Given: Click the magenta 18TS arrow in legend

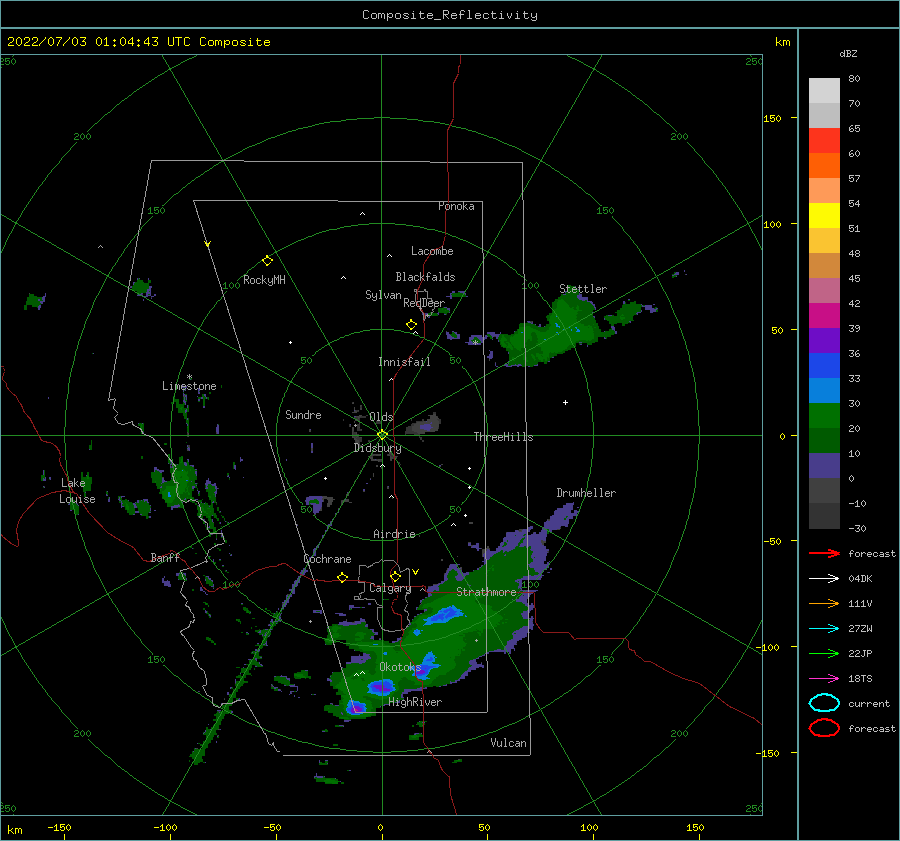Looking at the screenshot, I should tap(824, 679).
